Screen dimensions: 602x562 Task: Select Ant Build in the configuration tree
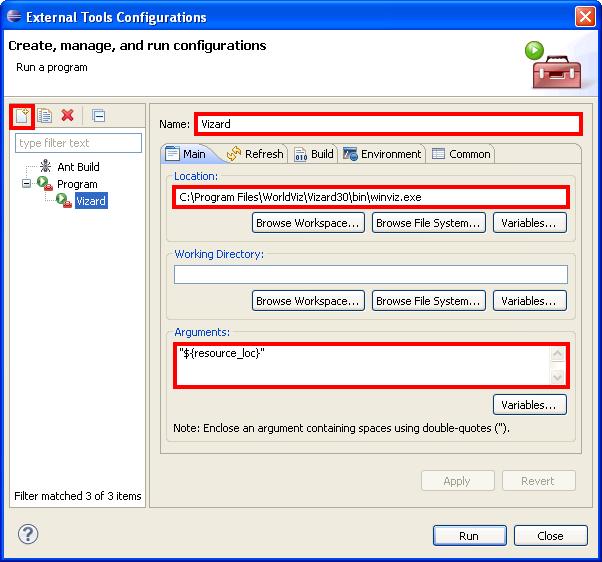tap(78, 167)
